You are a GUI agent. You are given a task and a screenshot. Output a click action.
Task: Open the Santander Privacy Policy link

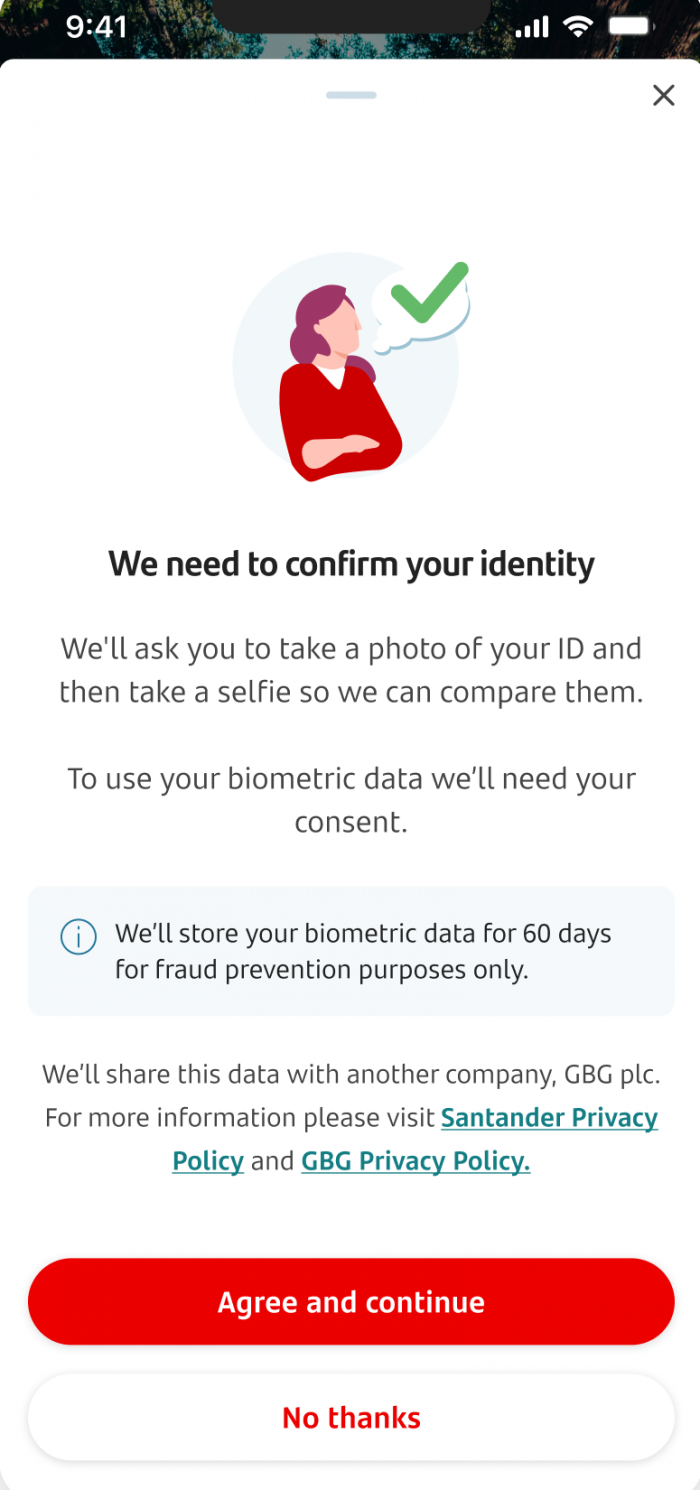point(549,1117)
